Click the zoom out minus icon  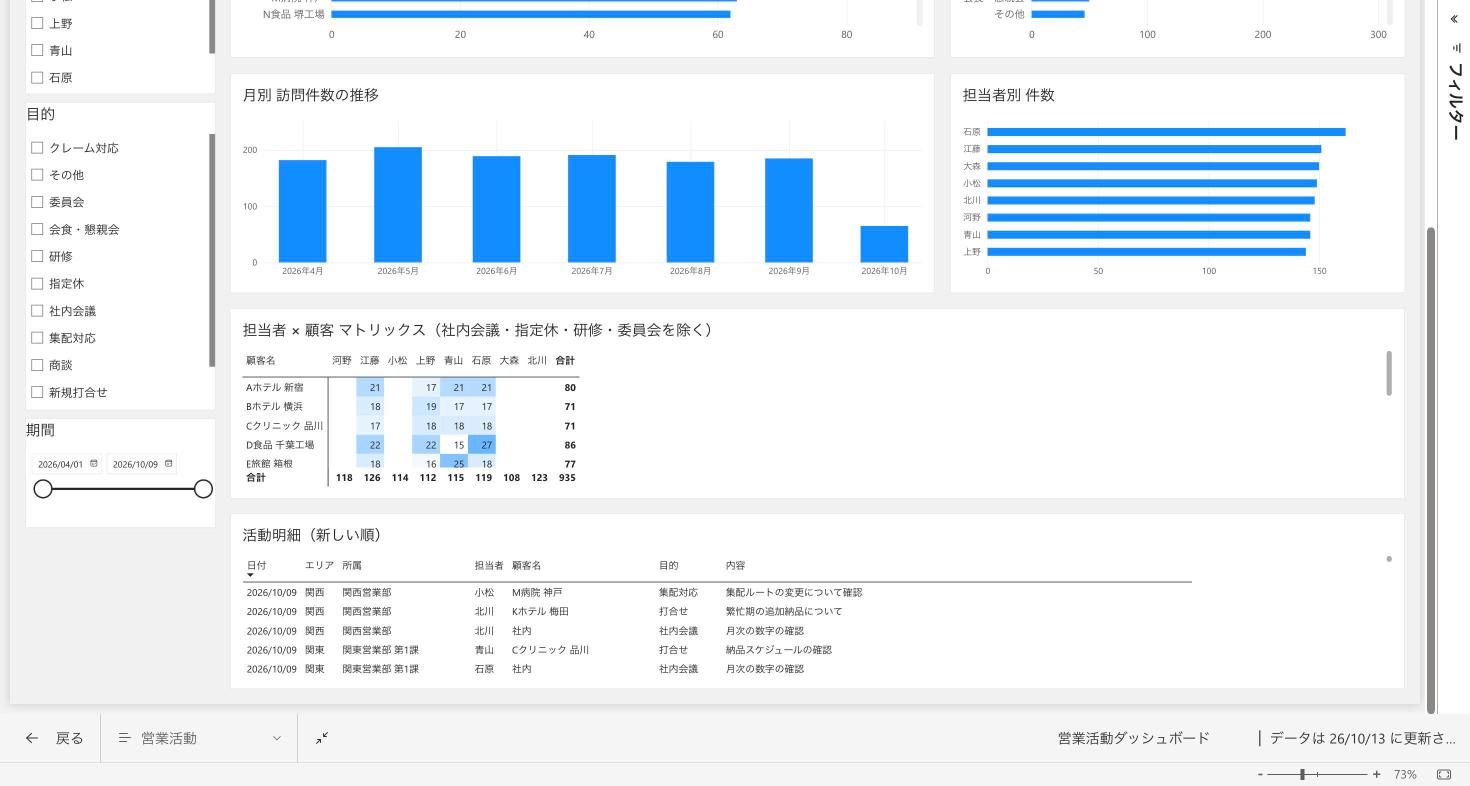[1260, 774]
